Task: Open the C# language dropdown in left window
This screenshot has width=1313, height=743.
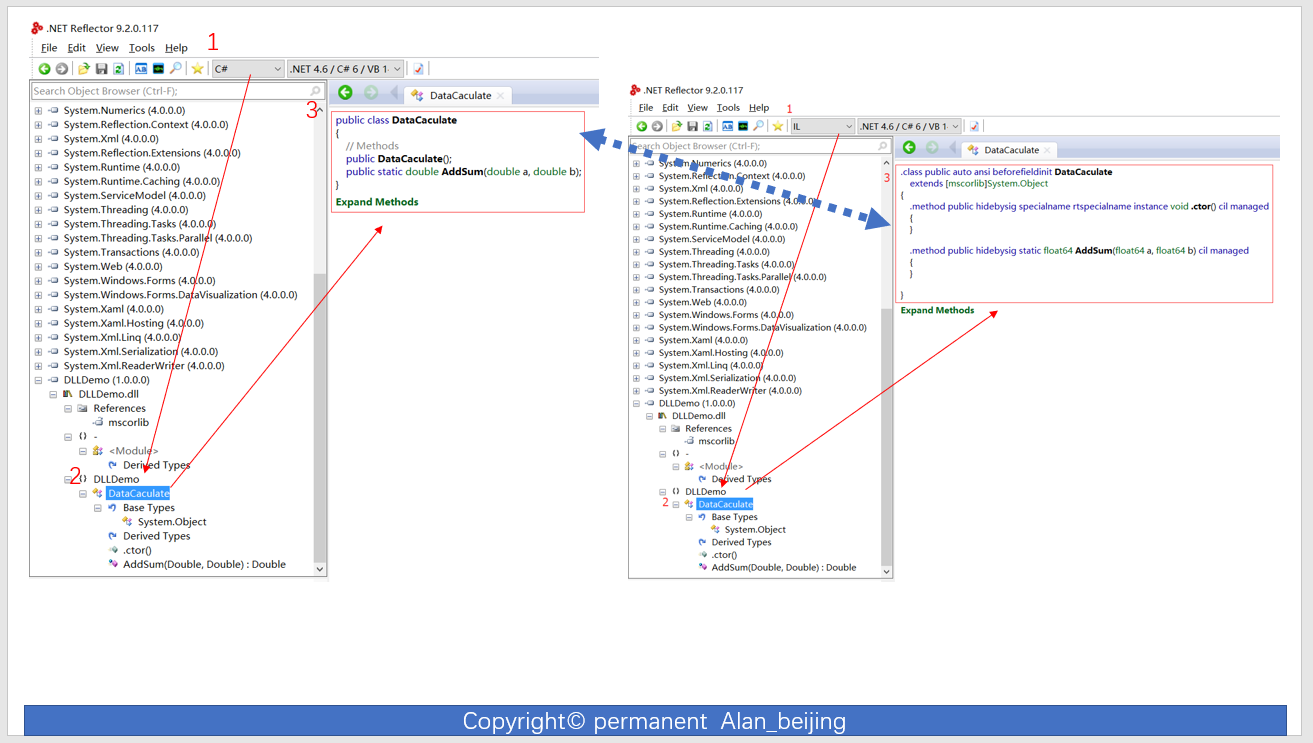Action: (248, 69)
